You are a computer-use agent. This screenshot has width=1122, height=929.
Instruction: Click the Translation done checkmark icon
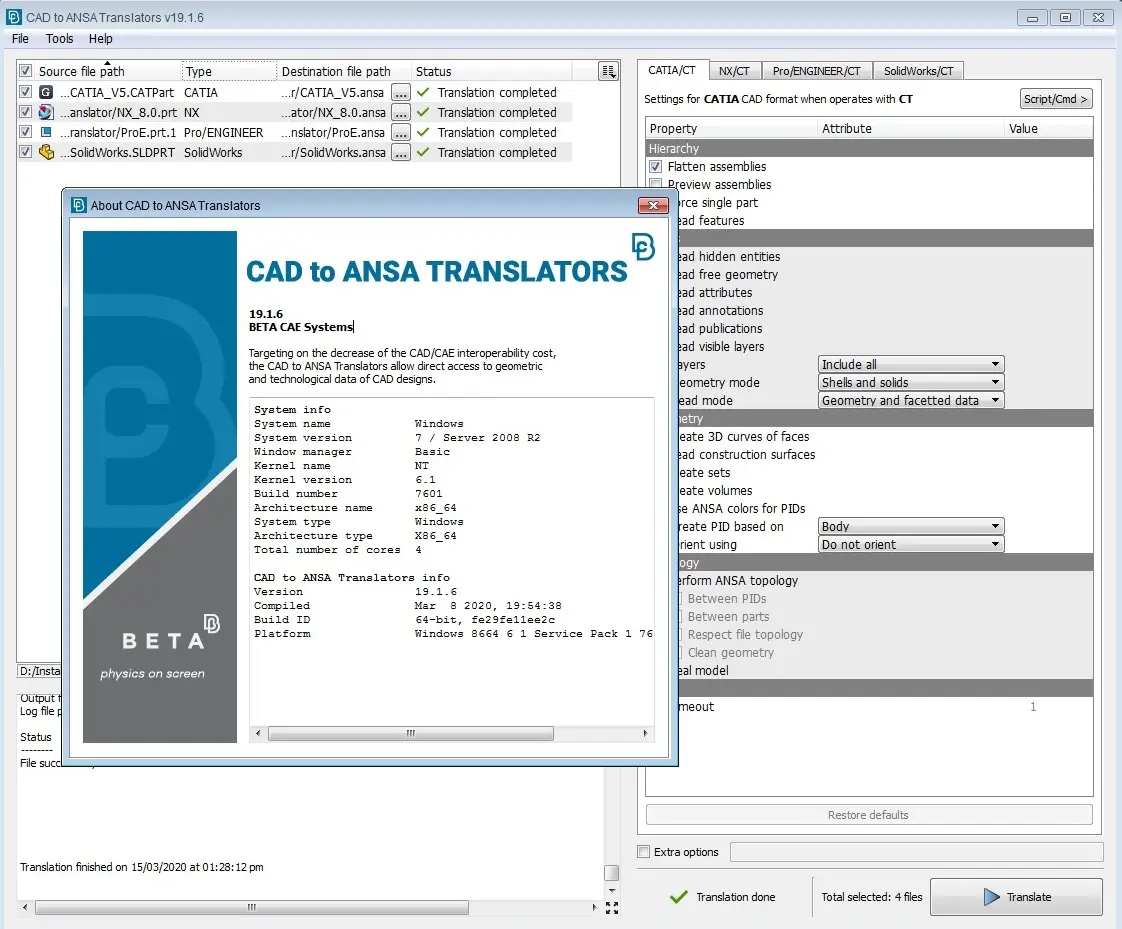[x=678, y=897]
